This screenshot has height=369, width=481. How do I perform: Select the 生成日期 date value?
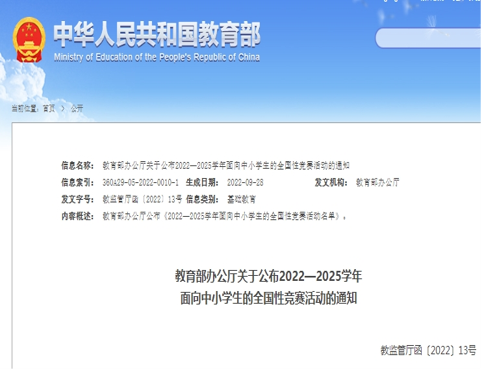tap(245, 182)
